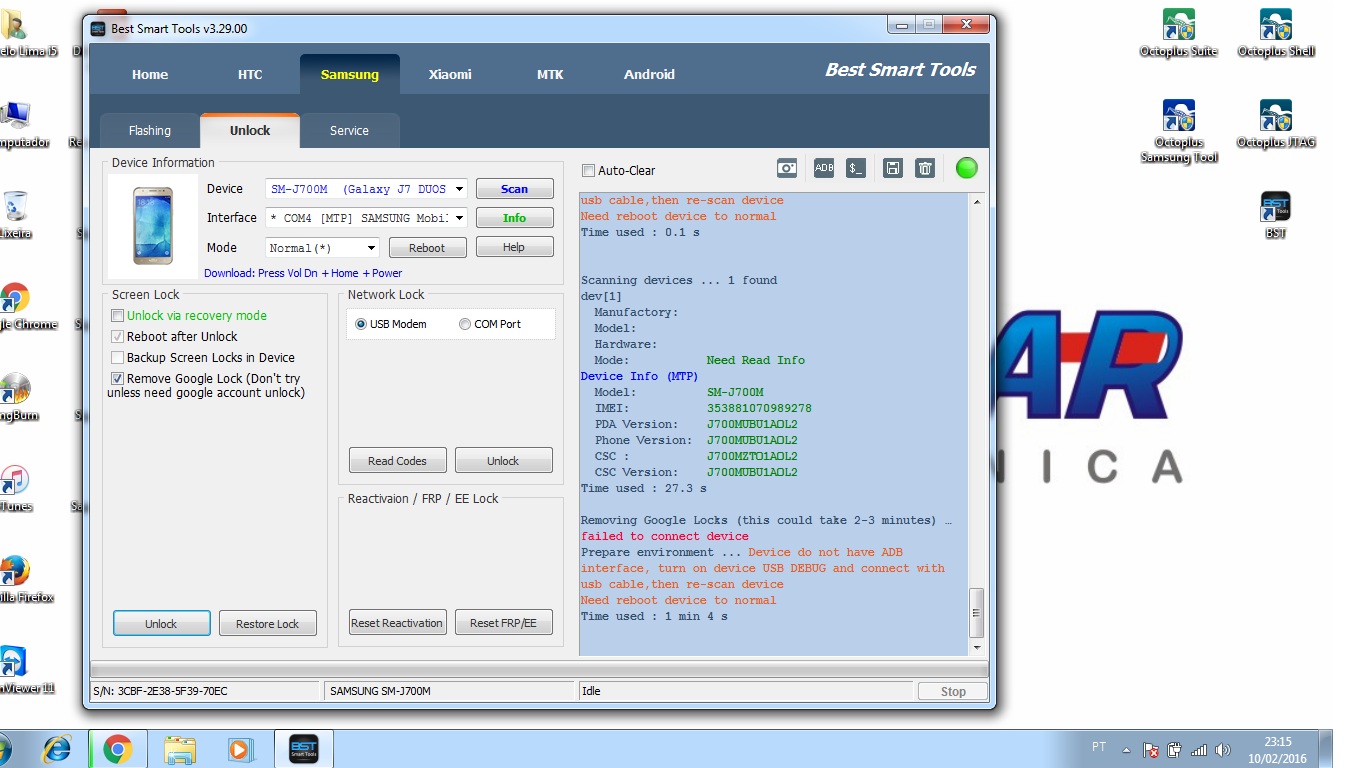Viewport: 1366px width, 768px height.
Task: Click the Info button
Action: pyautogui.click(x=514, y=218)
